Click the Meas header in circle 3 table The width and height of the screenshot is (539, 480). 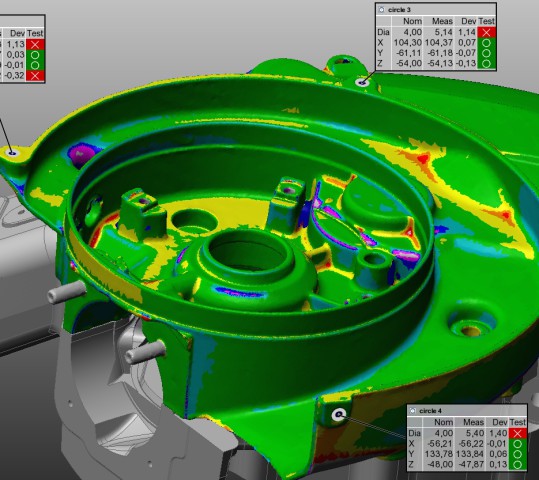pos(442,21)
